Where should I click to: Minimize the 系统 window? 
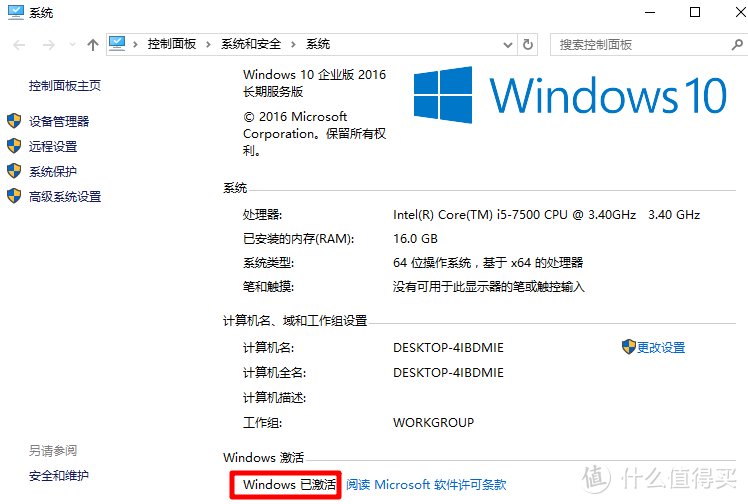tap(650, 12)
